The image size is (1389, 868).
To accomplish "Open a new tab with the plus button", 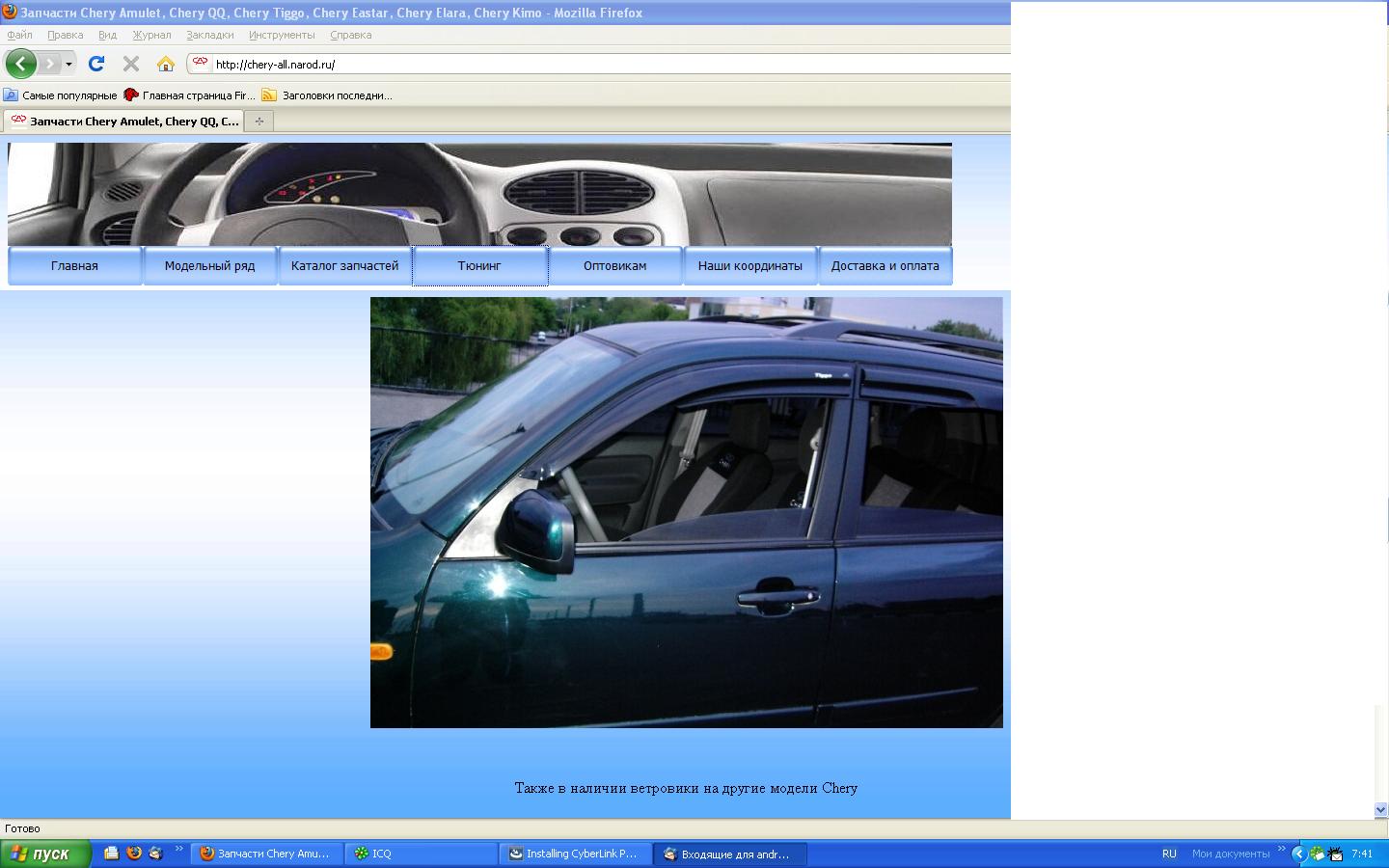I will coord(259,121).
